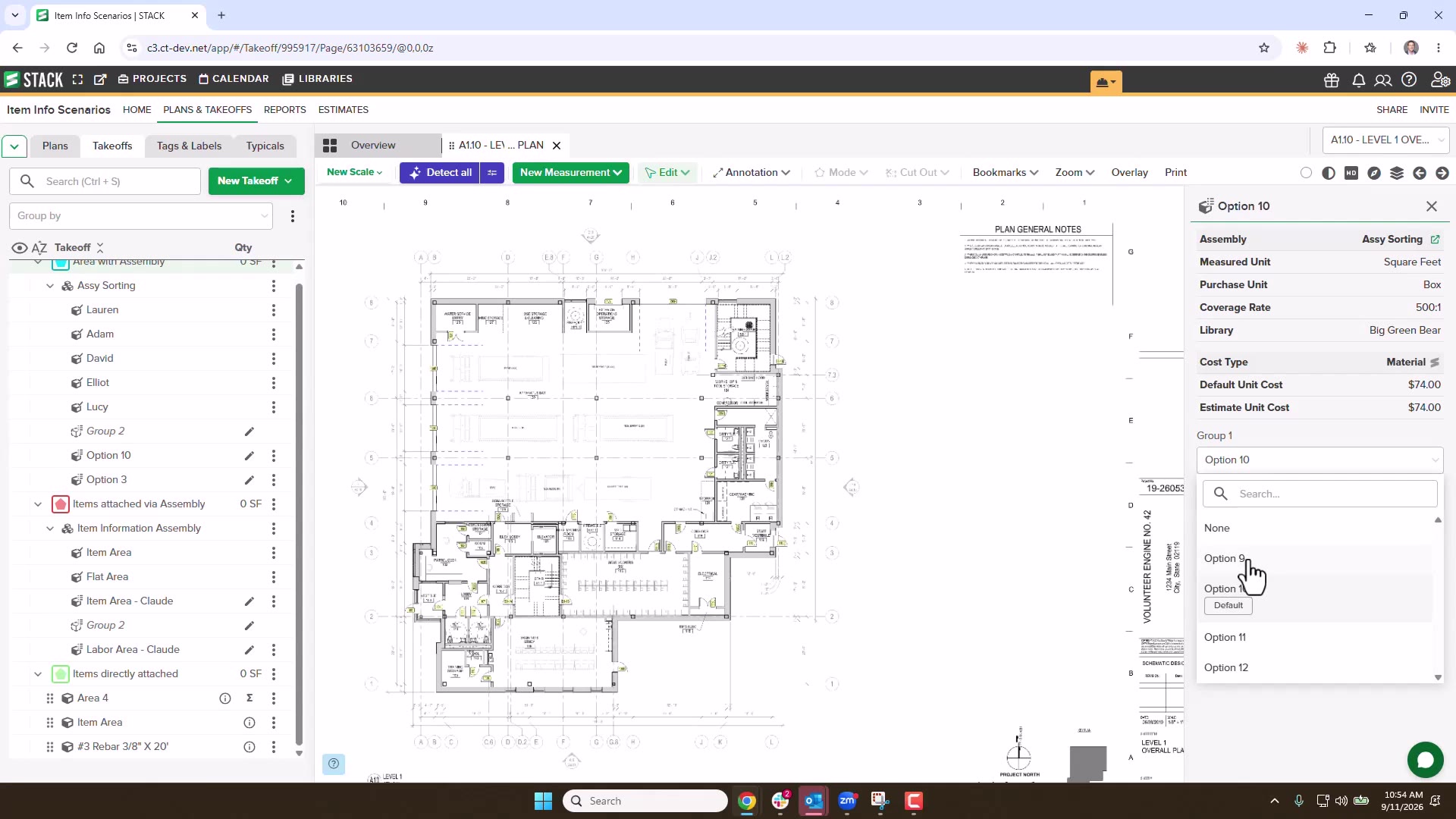
Task: Open the layers stack icon
Action: [x=1397, y=173]
